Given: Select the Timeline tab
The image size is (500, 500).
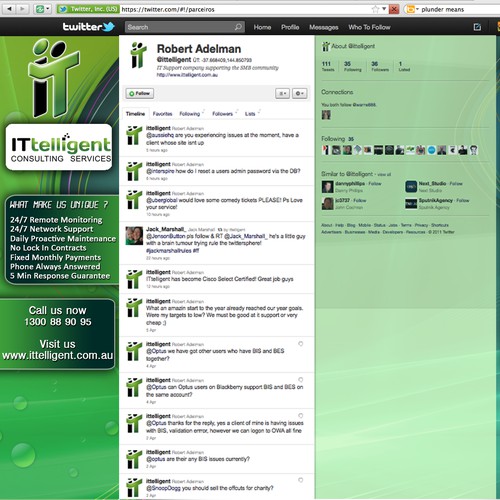Looking at the screenshot, I should click(x=135, y=114).
